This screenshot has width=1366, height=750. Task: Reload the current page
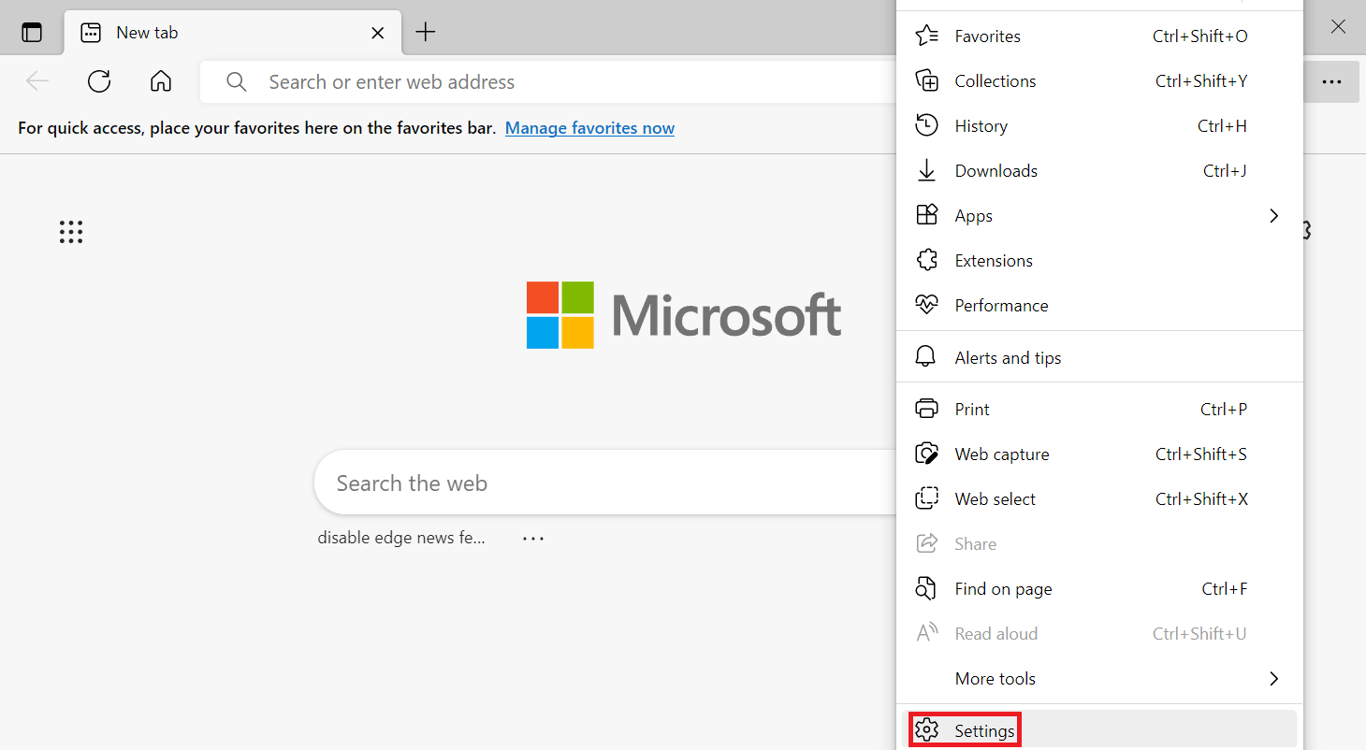99,81
